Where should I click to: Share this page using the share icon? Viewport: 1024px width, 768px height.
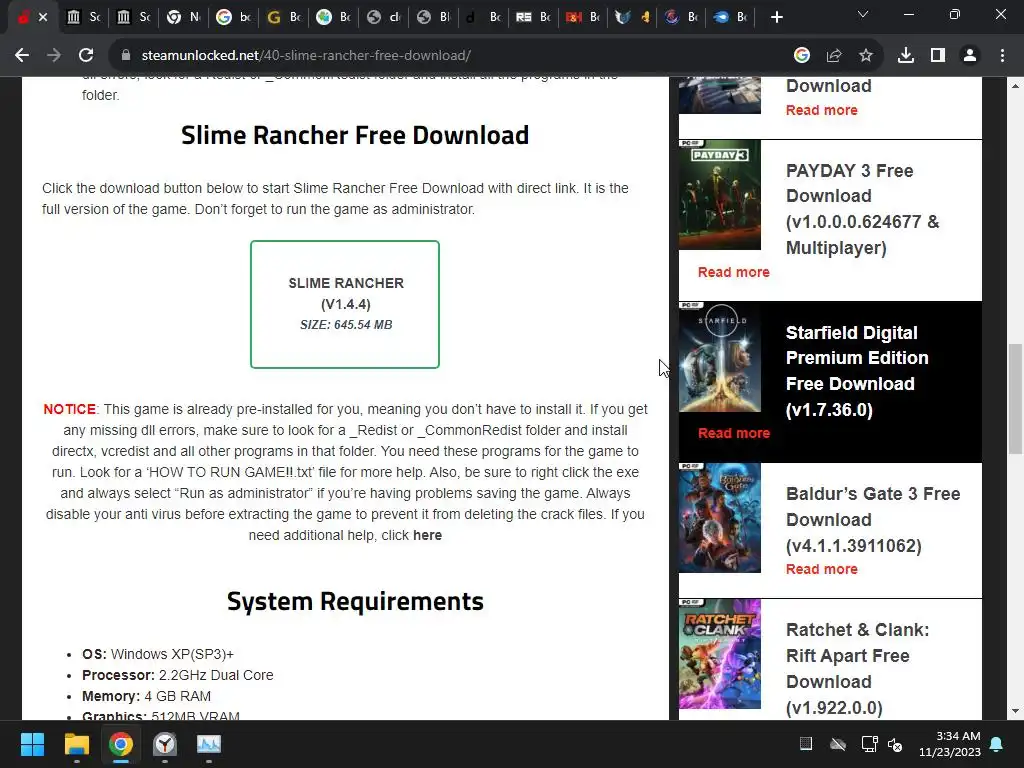pyautogui.click(x=834, y=56)
